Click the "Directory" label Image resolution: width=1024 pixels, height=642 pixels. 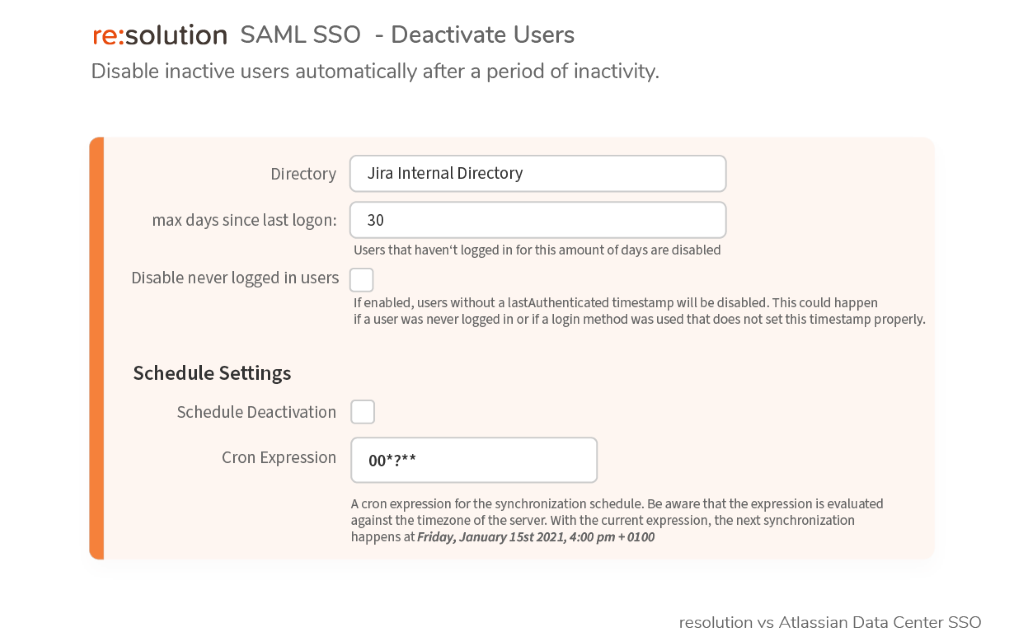coord(304,174)
